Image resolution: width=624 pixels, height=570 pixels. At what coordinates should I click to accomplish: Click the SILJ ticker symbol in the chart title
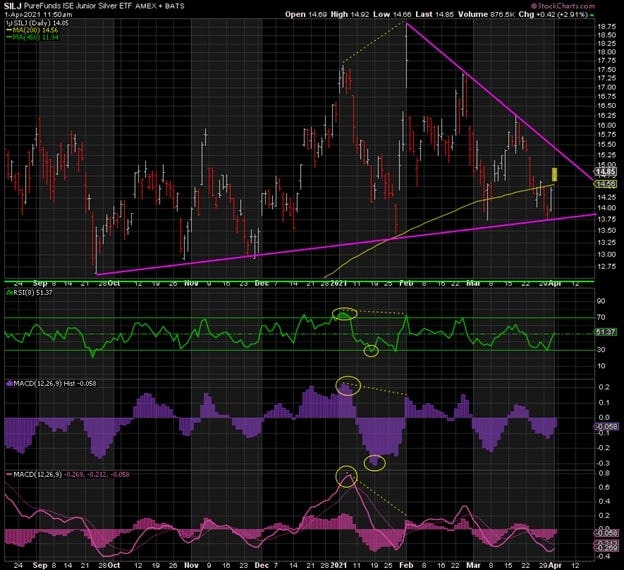click(x=12, y=6)
